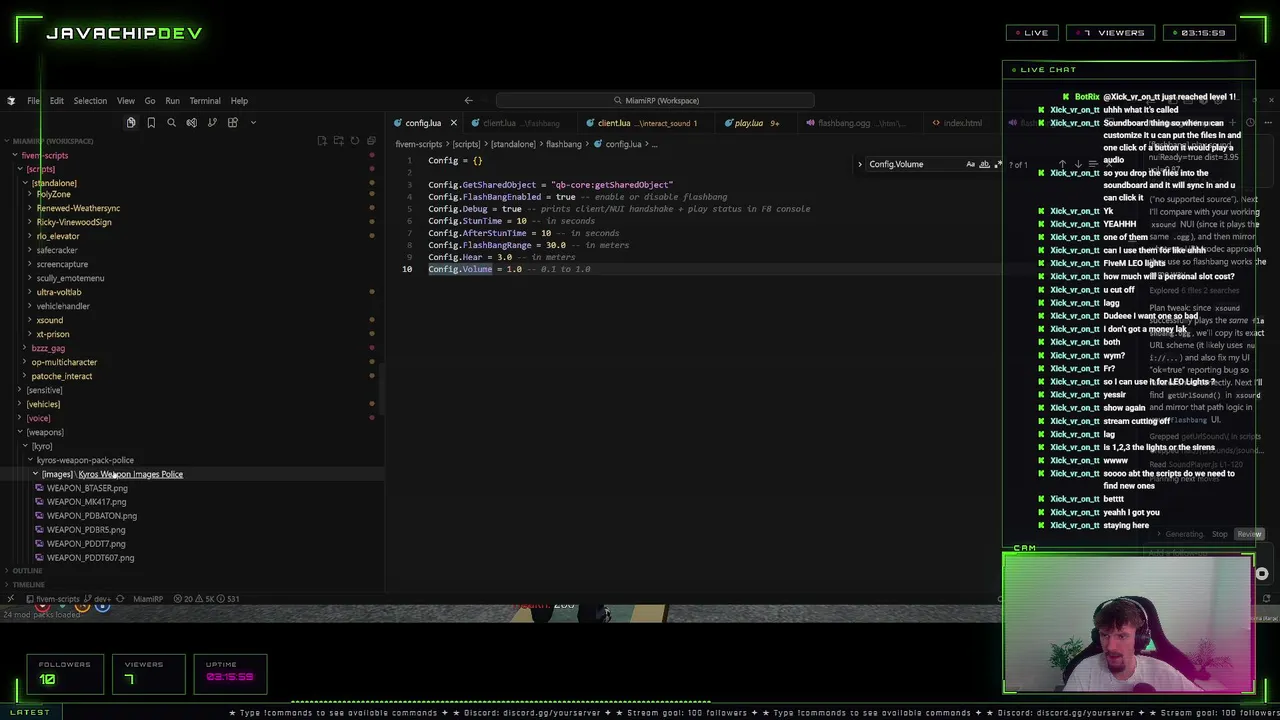Click the New File icon in explorer header
Image resolution: width=1280 pixels, height=720 pixels.
(322, 141)
